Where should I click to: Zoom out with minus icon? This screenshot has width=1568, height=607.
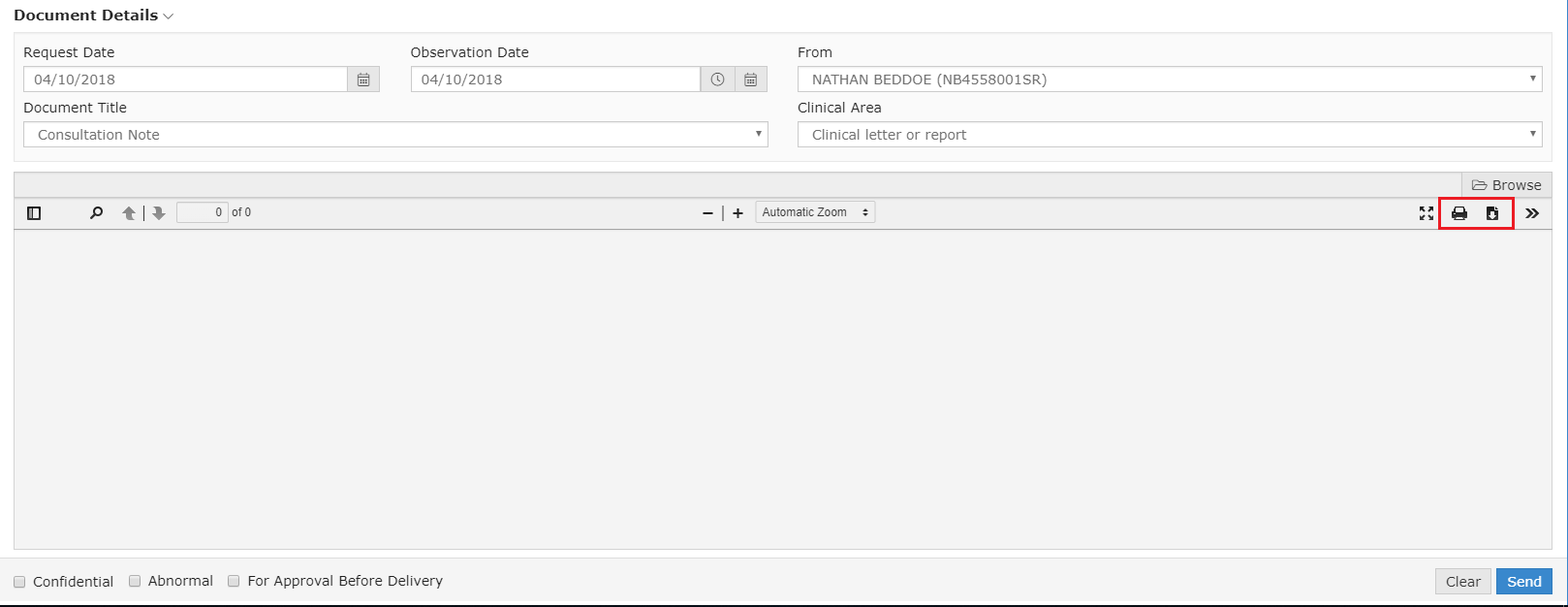click(x=707, y=213)
